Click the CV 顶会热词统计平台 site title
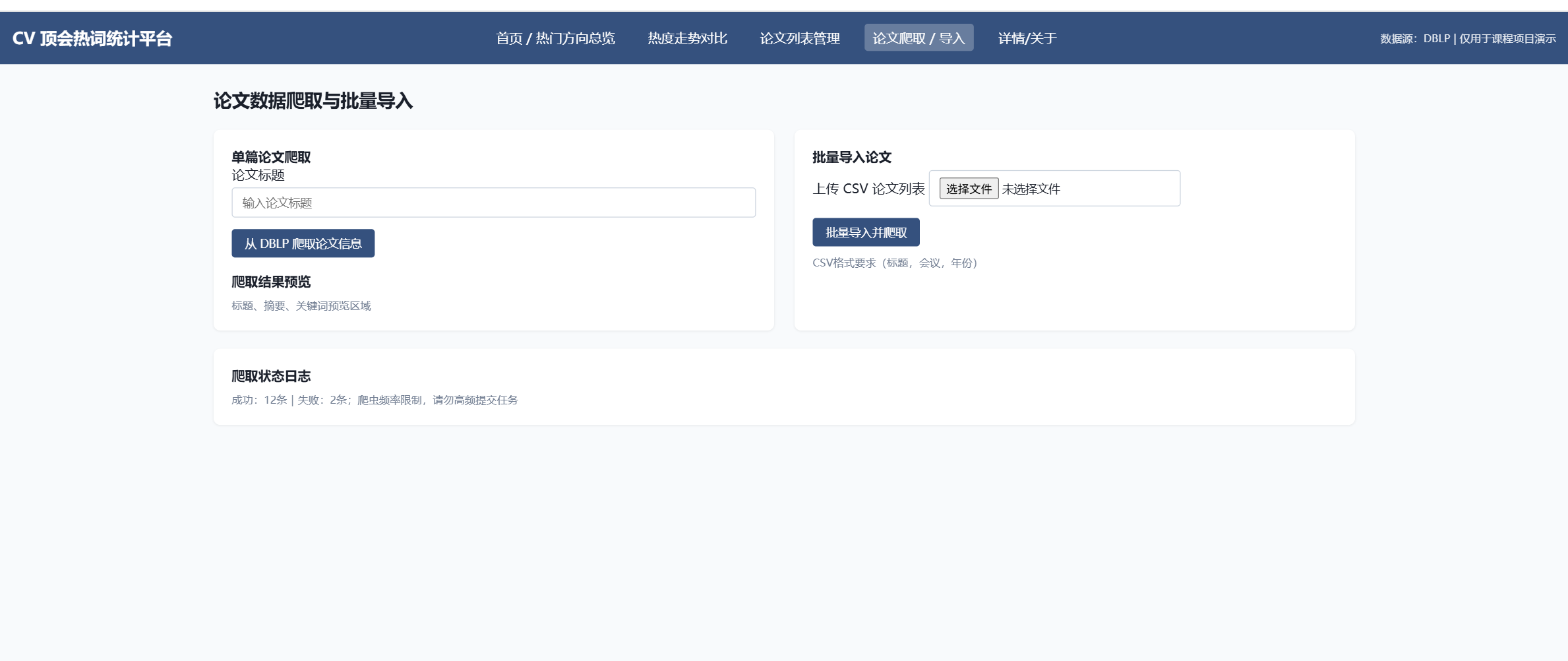 tap(92, 38)
